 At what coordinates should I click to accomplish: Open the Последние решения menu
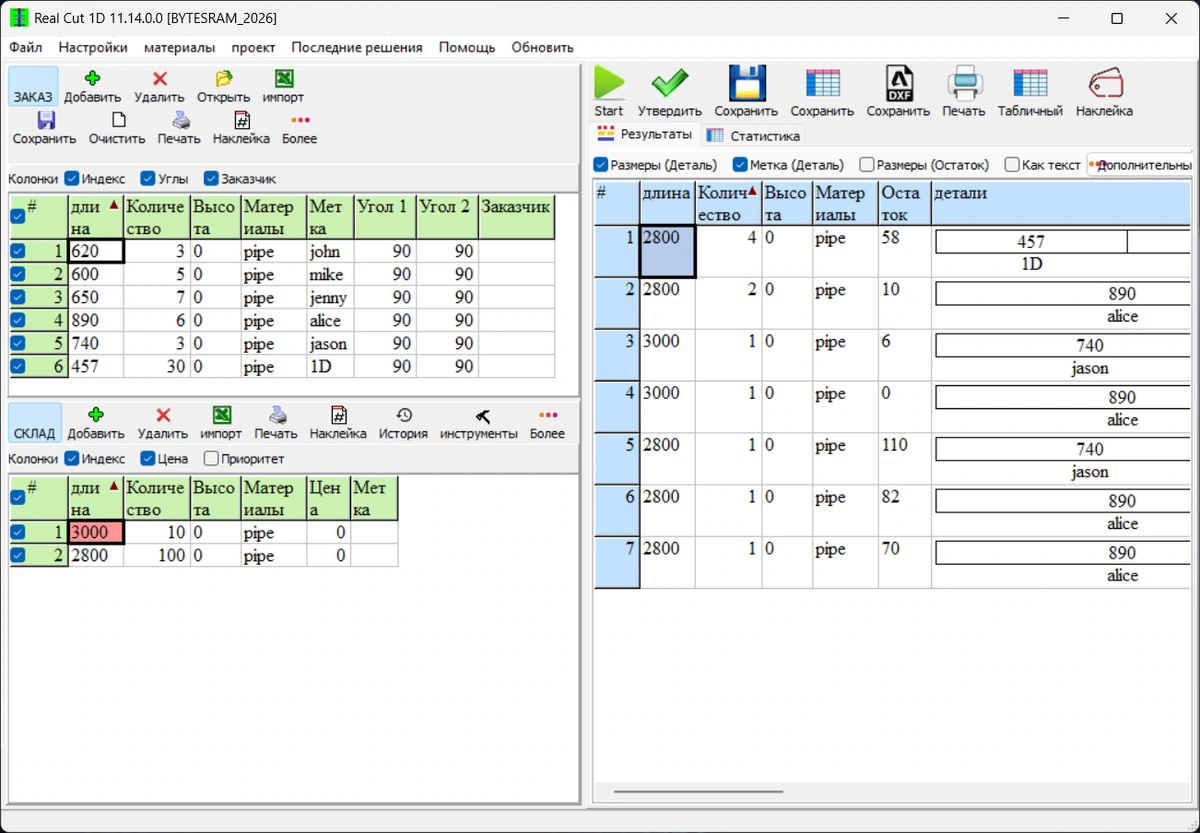357,47
